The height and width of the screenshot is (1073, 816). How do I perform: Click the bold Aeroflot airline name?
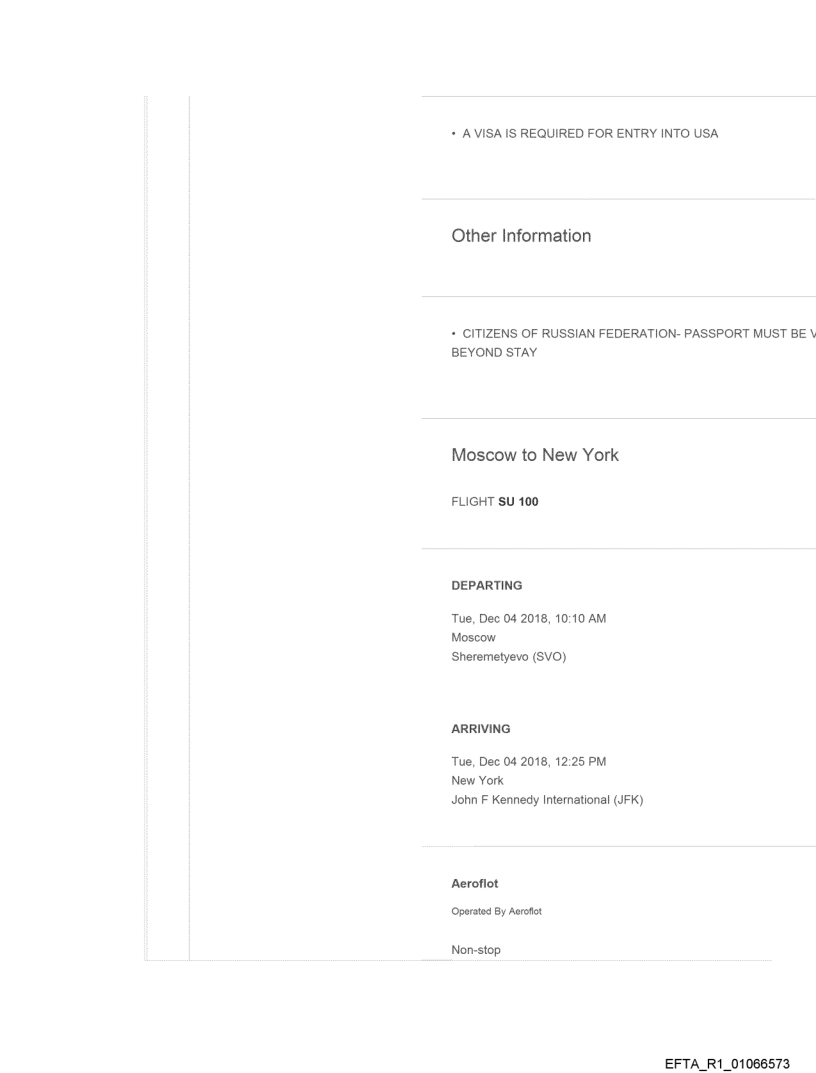pos(475,884)
